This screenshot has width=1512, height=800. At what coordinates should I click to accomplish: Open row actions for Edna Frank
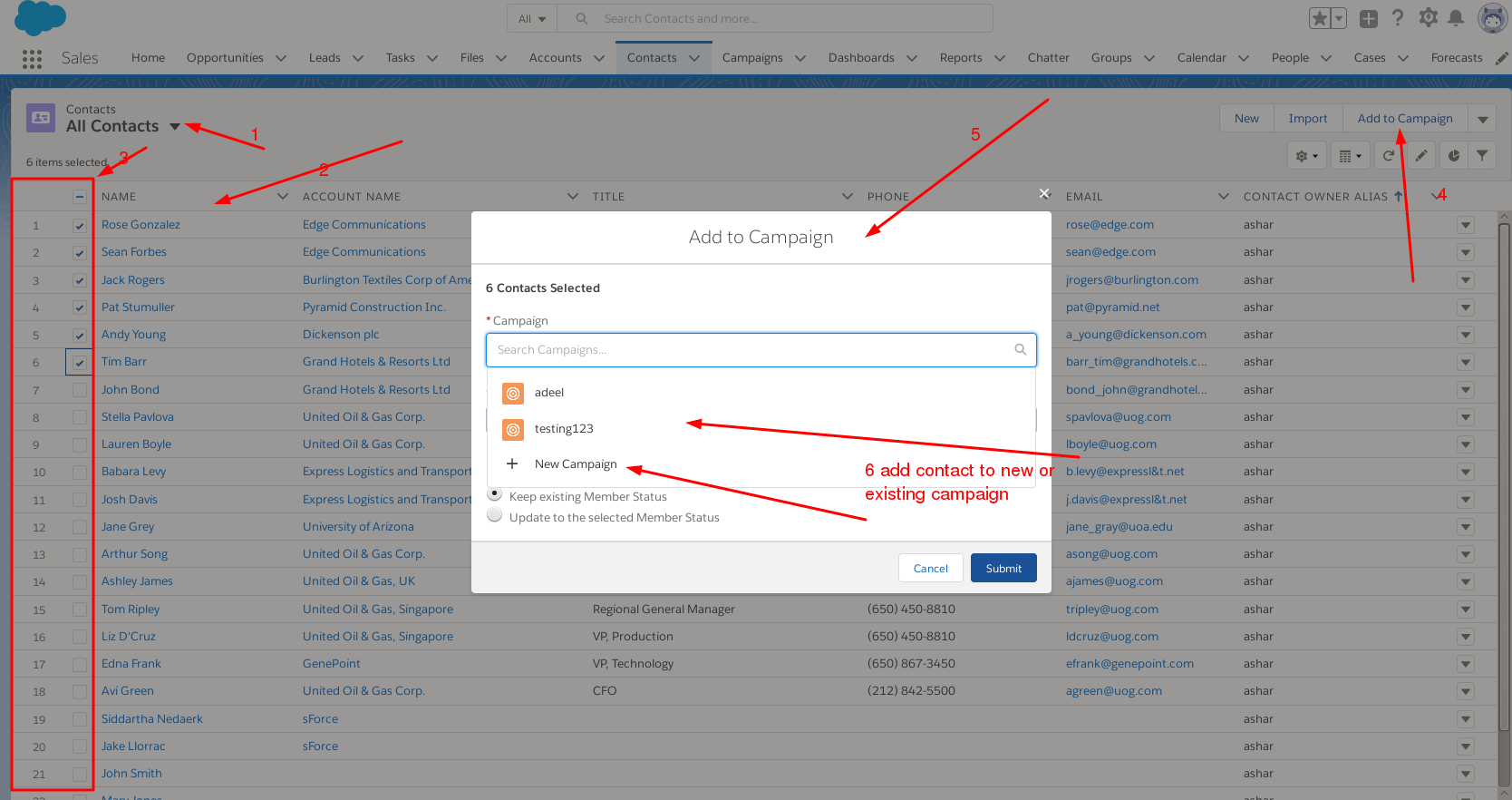coord(1466,664)
